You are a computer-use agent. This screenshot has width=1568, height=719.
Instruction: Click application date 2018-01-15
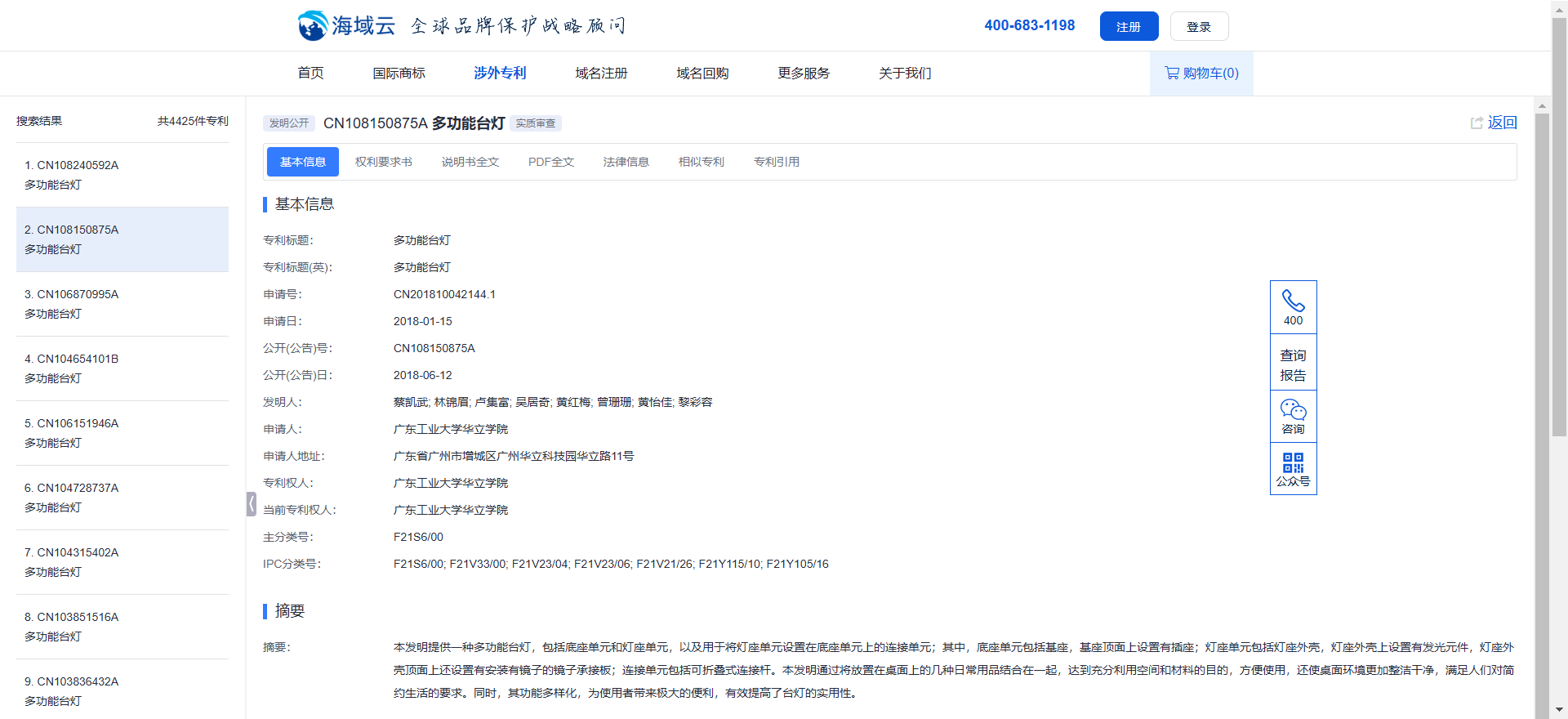[x=423, y=321]
